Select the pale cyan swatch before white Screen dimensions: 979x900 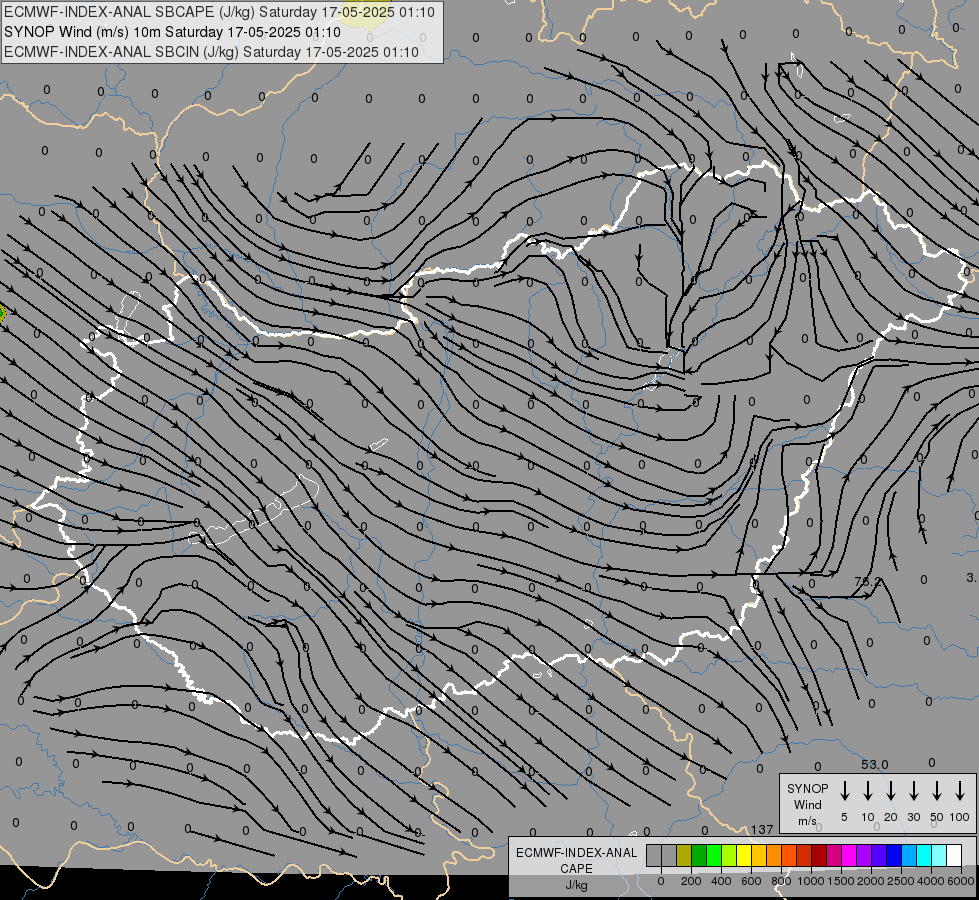[938, 855]
